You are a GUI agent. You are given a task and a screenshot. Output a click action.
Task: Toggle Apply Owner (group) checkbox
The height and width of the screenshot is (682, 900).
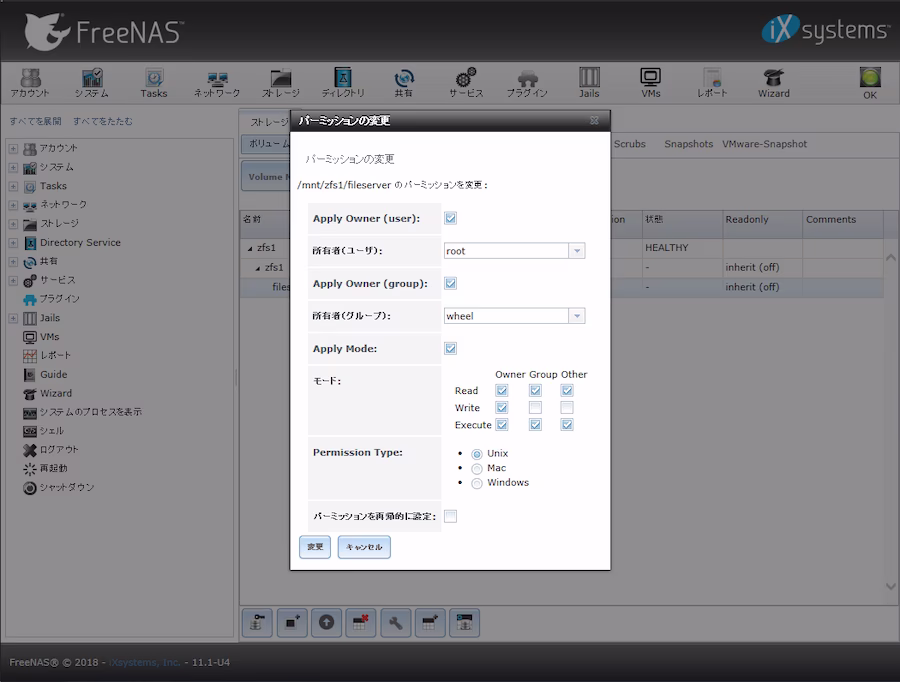click(451, 283)
